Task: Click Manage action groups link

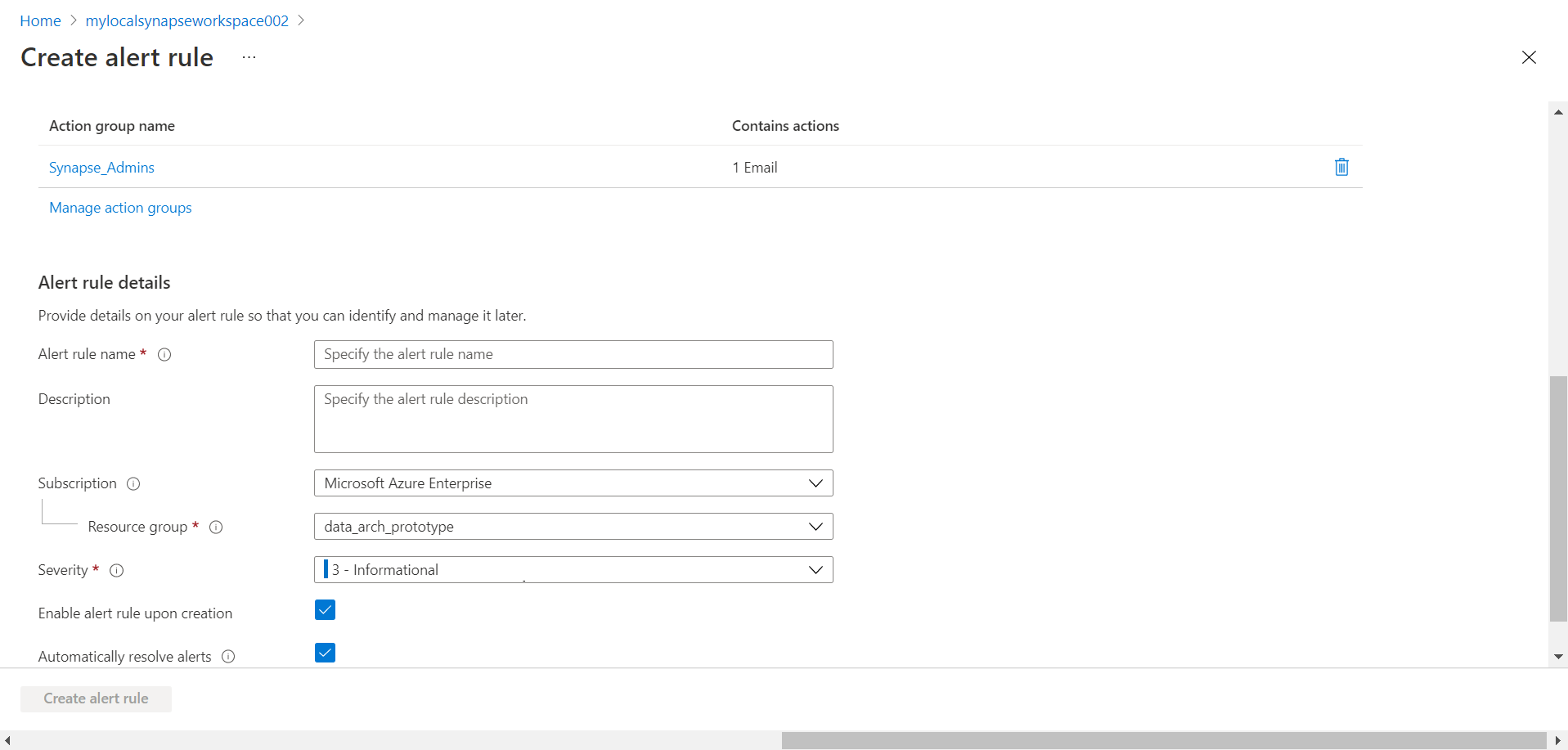Action: point(120,208)
